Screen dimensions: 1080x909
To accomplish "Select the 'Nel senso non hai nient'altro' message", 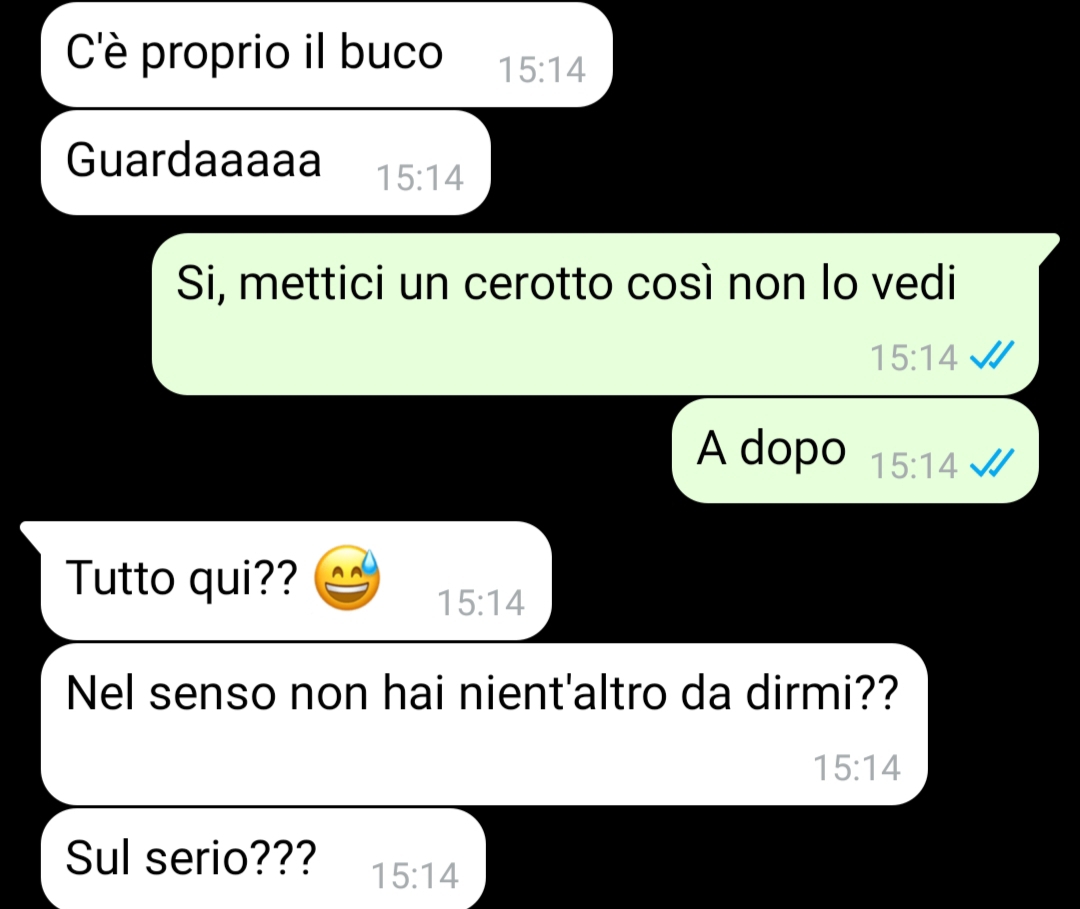I will 484,724.
